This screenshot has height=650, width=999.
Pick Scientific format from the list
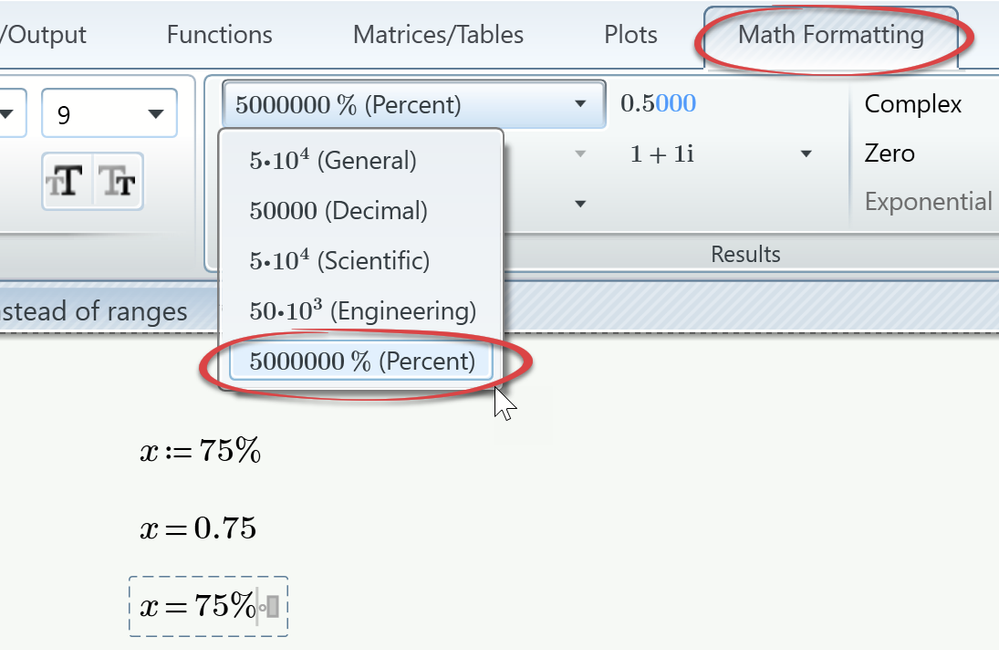[x=339, y=261]
